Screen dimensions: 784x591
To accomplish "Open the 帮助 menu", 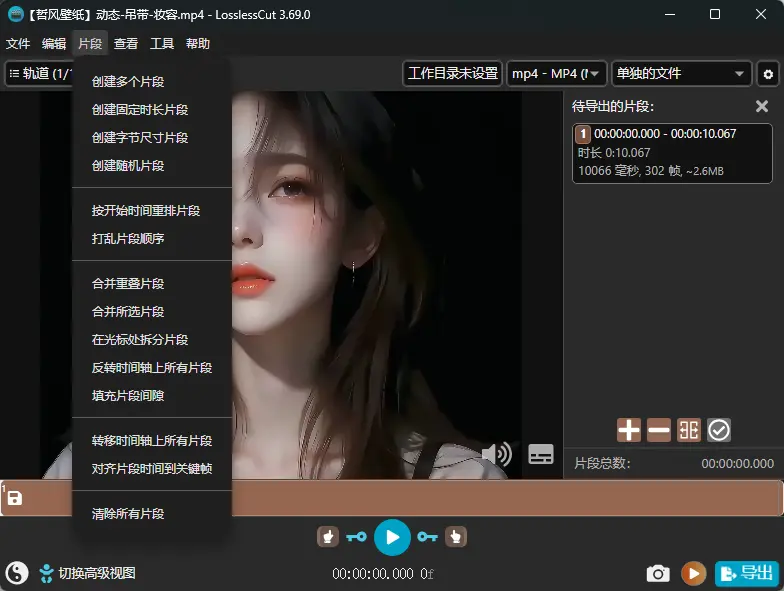I will point(198,44).
